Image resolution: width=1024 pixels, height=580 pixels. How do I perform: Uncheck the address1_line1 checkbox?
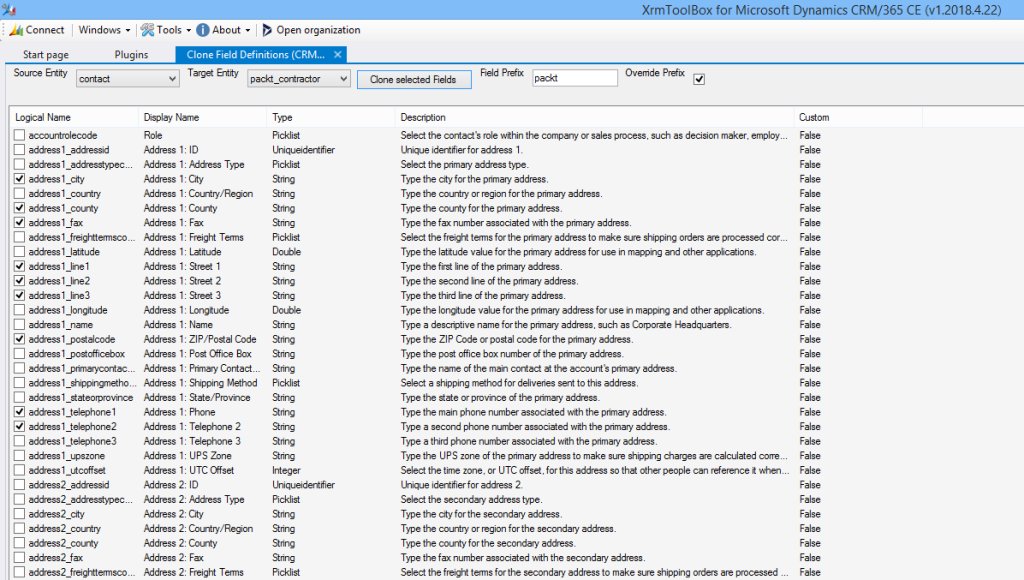tap(19, 266)
